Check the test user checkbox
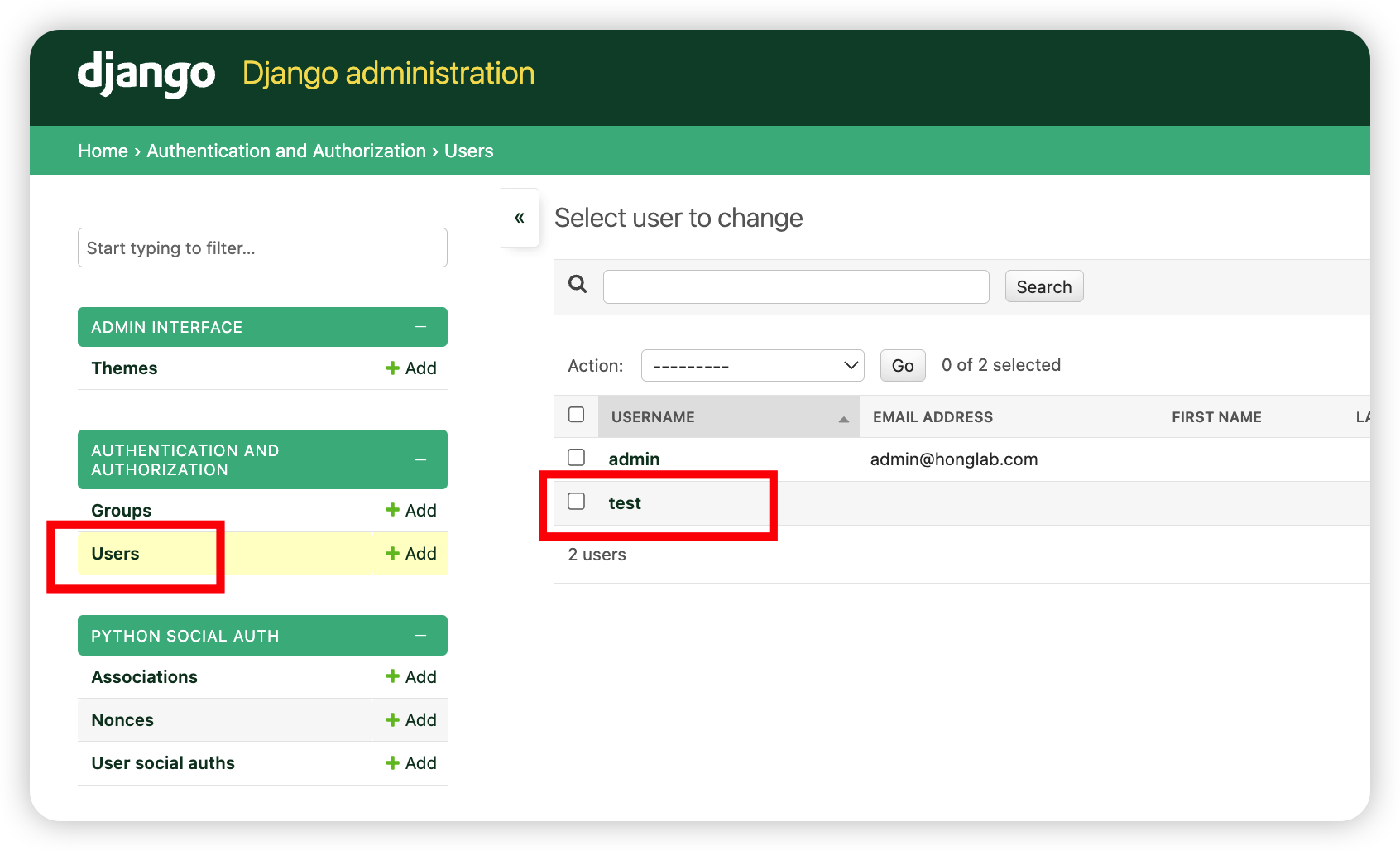 coord(577,502)
